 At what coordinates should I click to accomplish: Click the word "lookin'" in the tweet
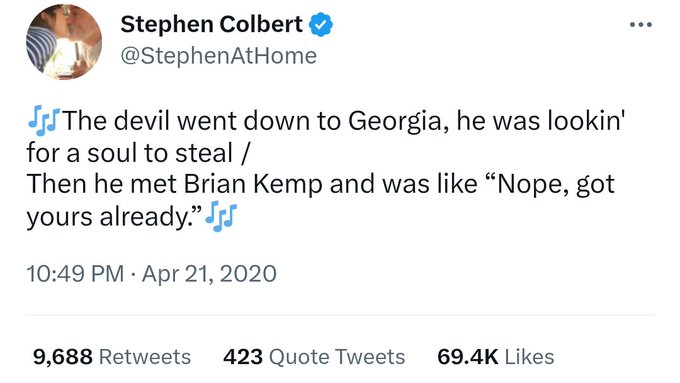coord(585,121)
